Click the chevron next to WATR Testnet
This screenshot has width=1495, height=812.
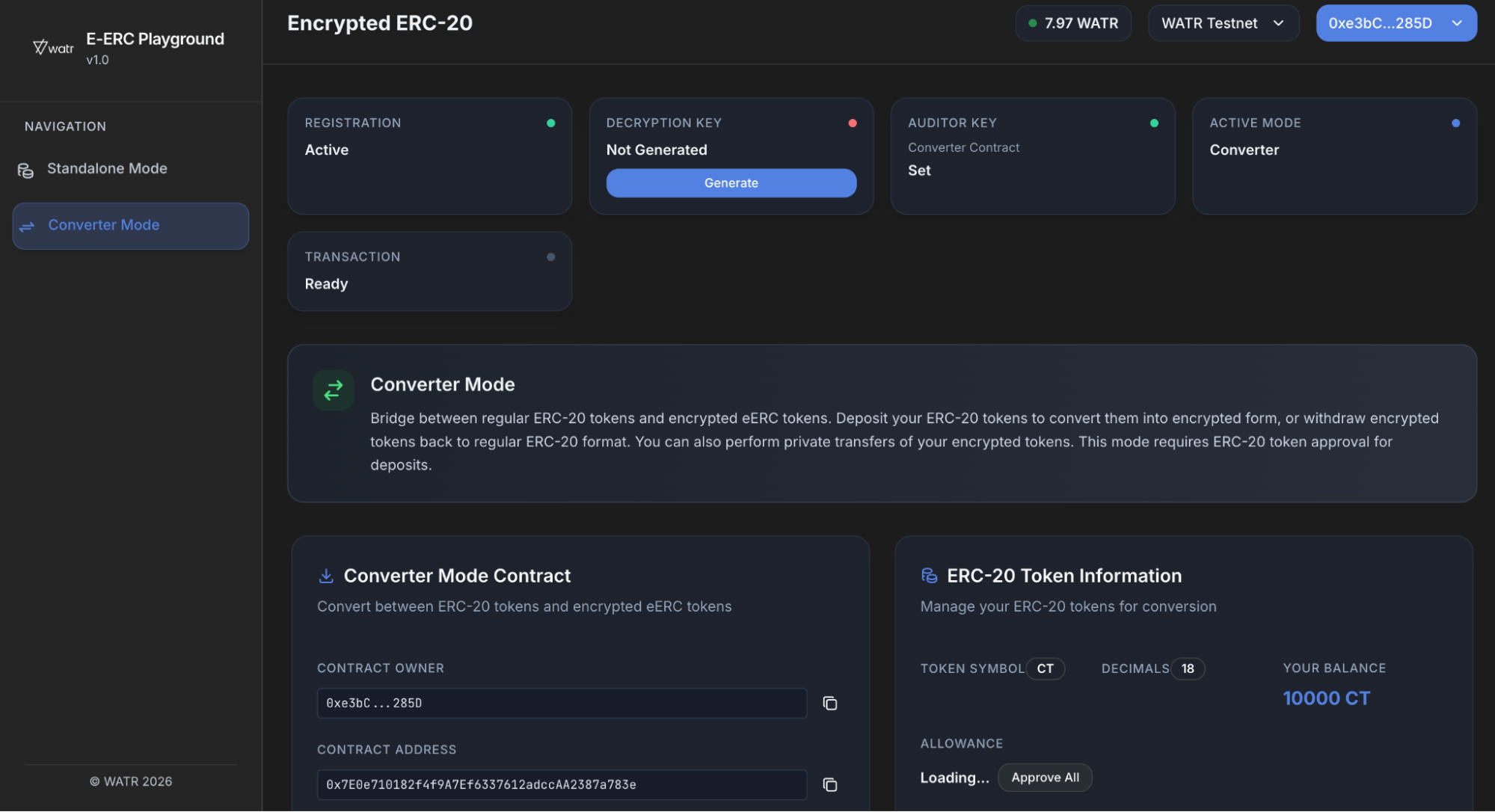tap(1279, 23)
